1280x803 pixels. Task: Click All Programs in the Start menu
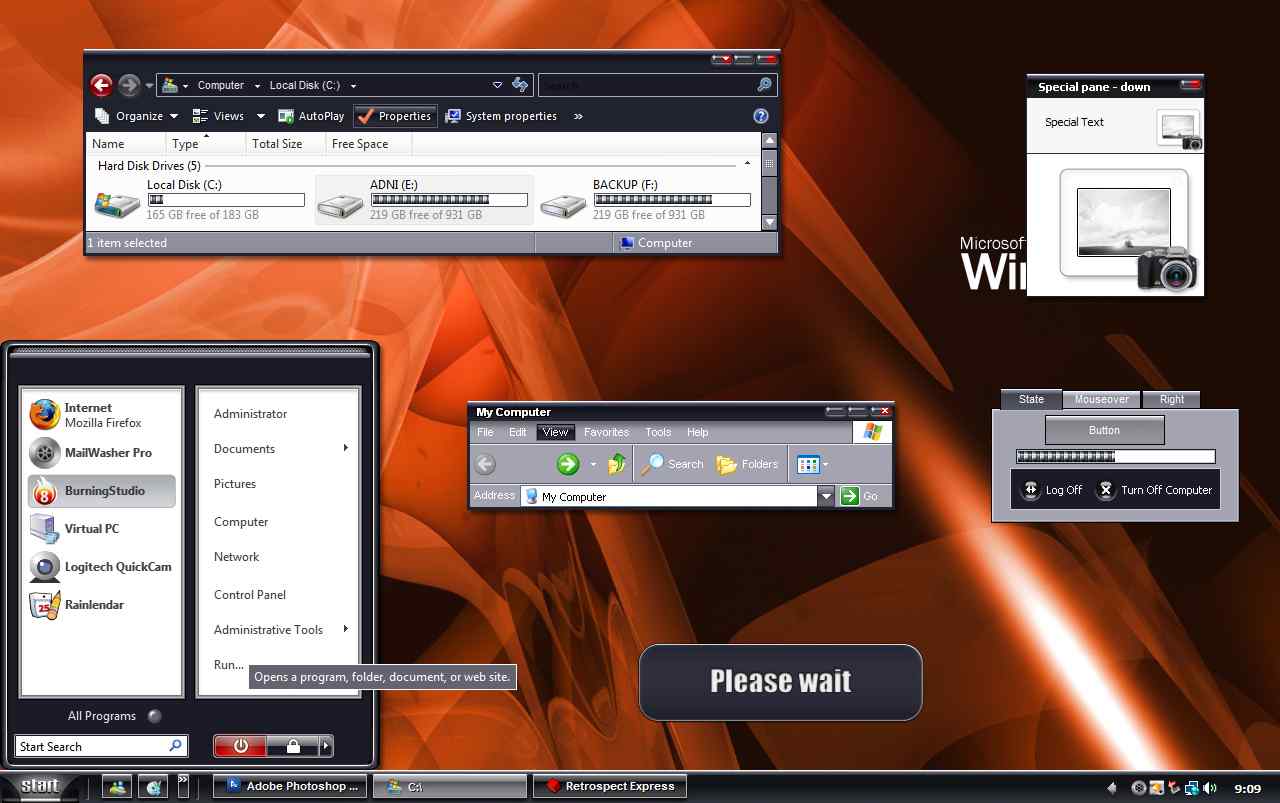coord(102,716)
